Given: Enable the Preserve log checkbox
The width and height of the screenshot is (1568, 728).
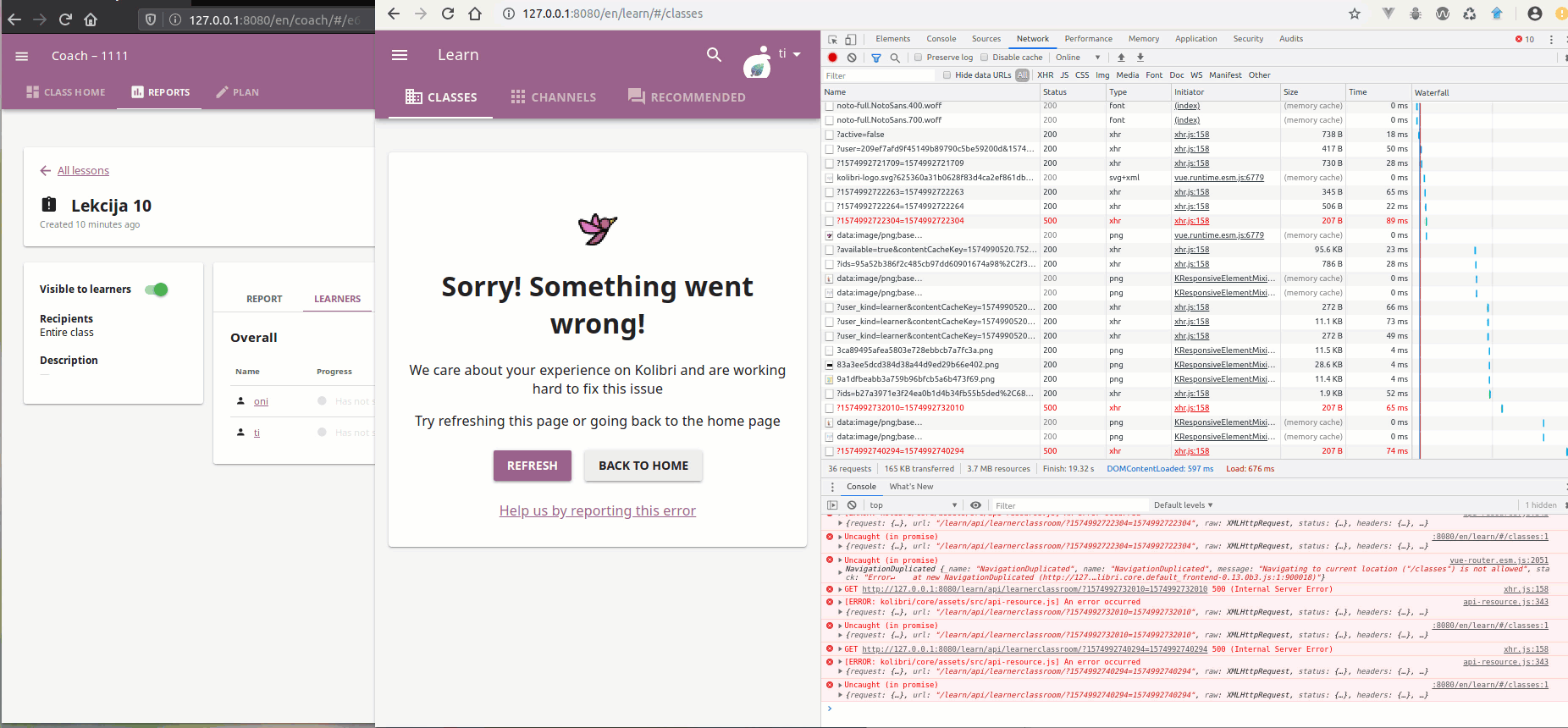Looking at the screenshot, I should pos(918,58).
